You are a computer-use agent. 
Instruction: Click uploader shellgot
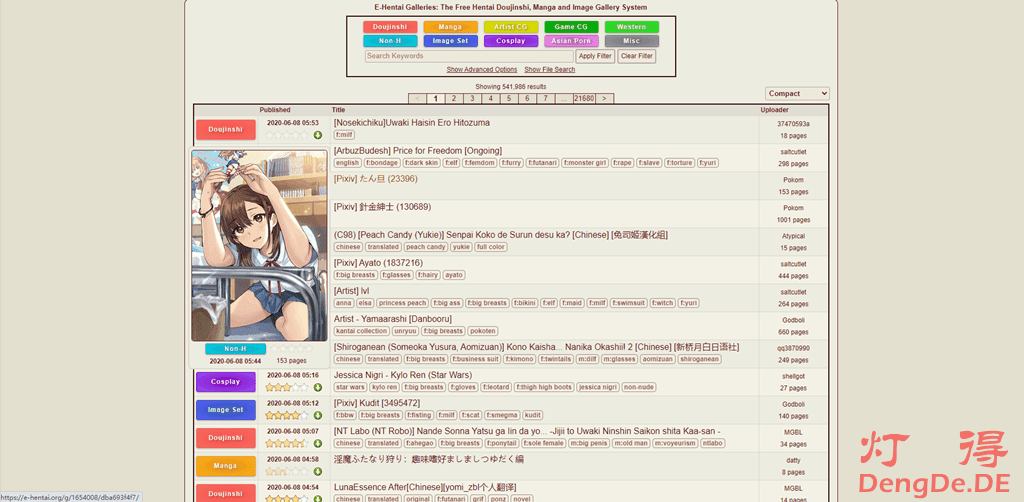(794, 376)
